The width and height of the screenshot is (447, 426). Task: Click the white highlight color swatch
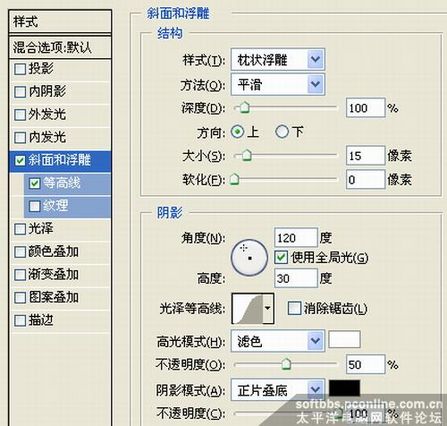pos(344,340)
